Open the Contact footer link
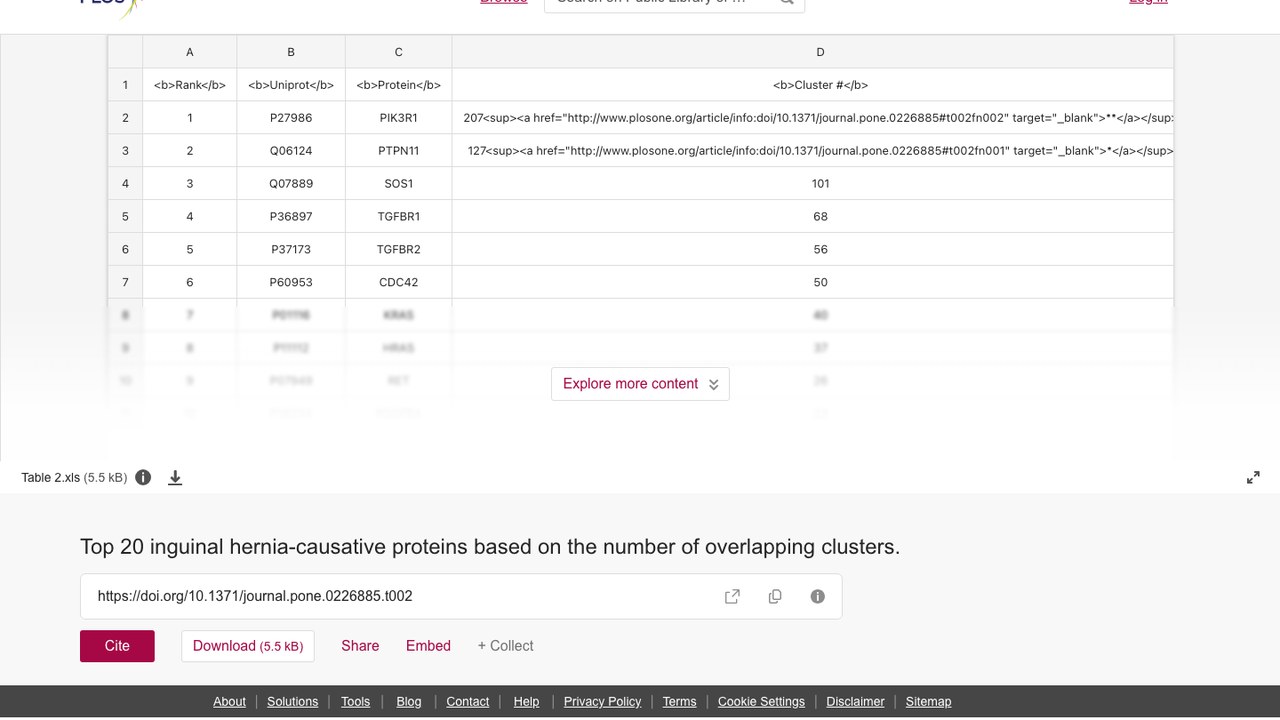 467,702
